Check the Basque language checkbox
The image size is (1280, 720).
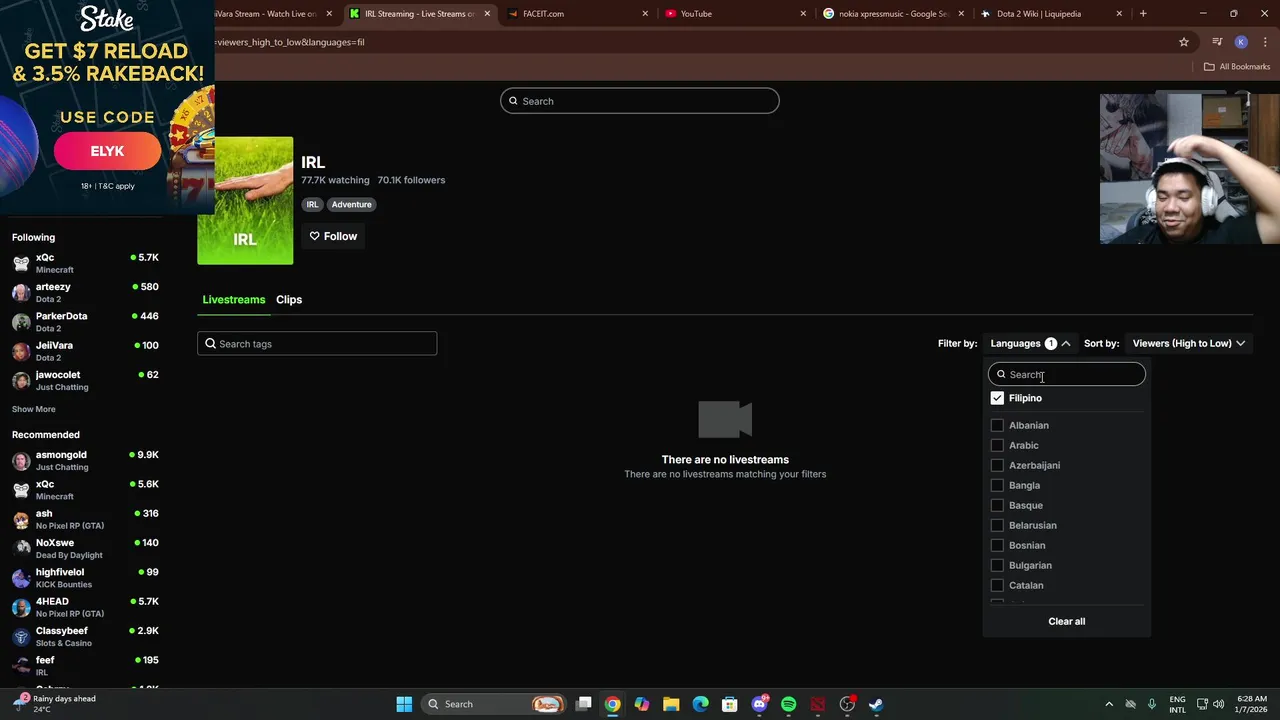pyautogui.click(x=997, y=505)
